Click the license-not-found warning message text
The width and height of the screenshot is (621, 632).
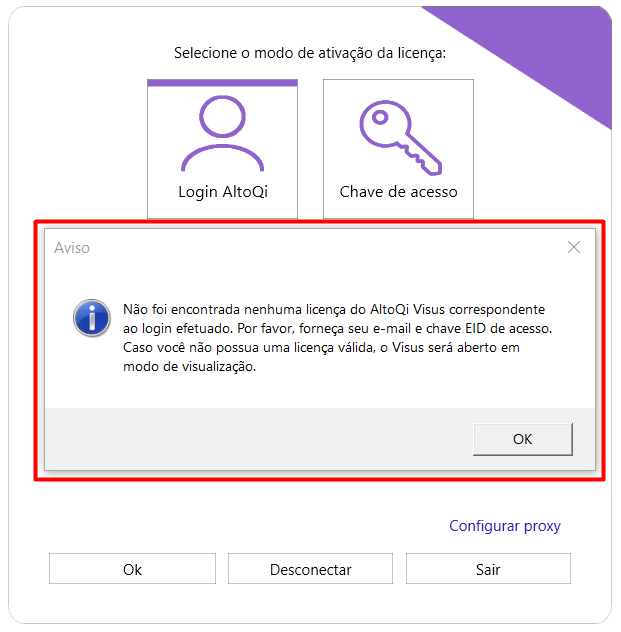(x=337, y=338)
